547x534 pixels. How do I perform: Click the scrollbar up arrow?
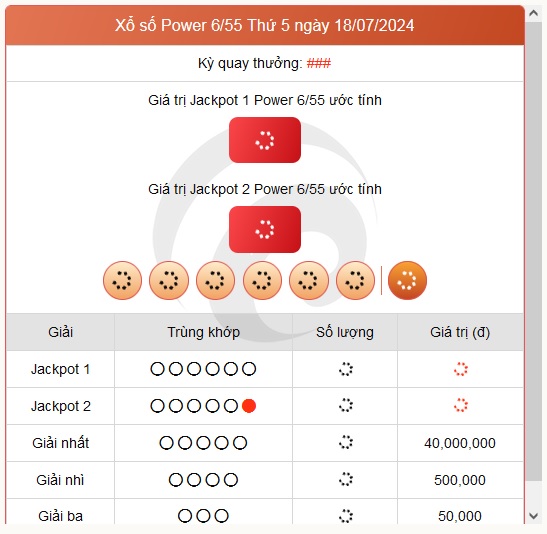point(533,13)
